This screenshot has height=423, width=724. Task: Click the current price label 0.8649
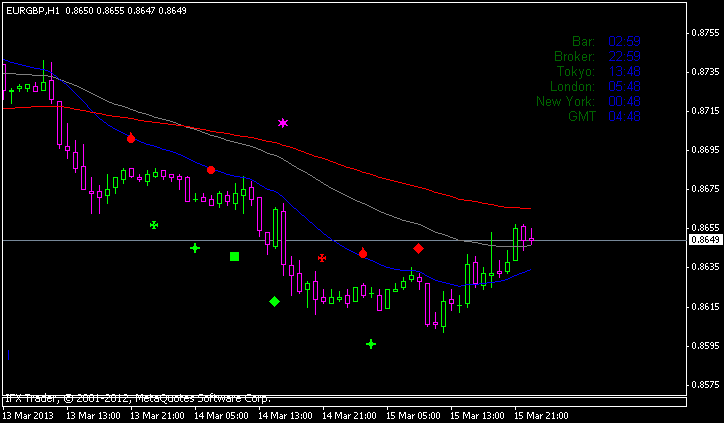tap(705, 240)
